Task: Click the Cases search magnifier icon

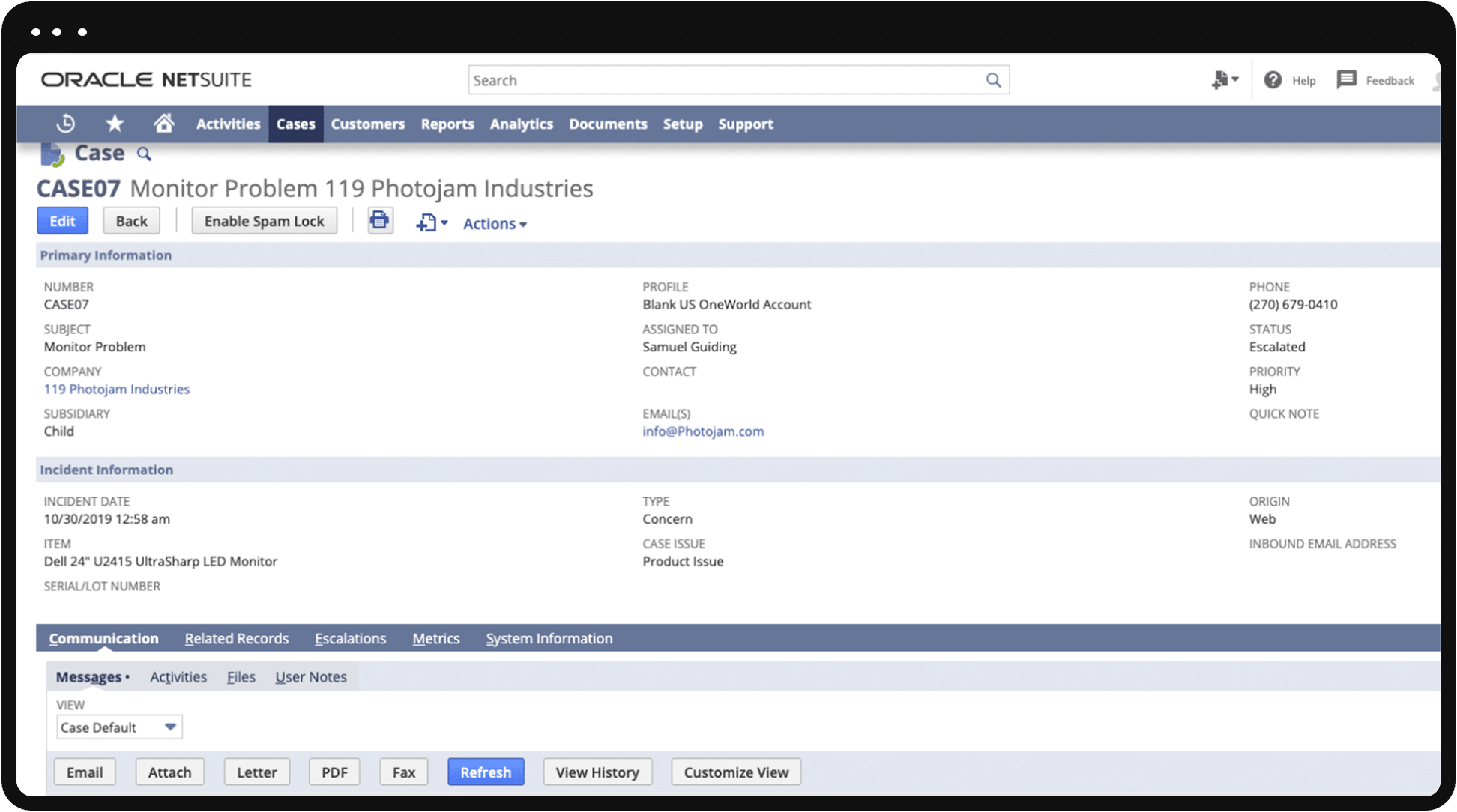Action: pos(143,155)
